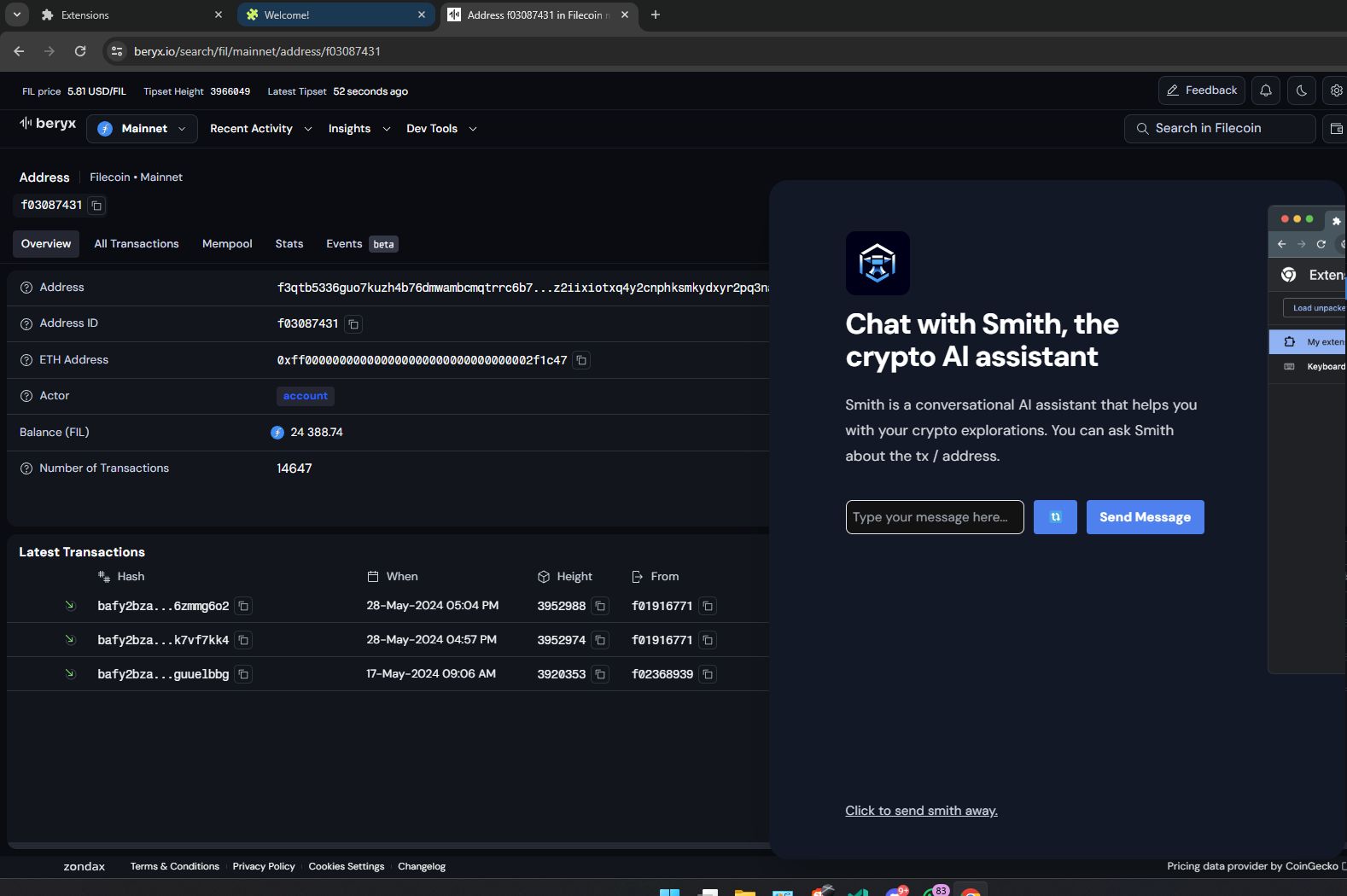Open transaction bafy2bza...6zmmg6o2

[x=163, y=606]
